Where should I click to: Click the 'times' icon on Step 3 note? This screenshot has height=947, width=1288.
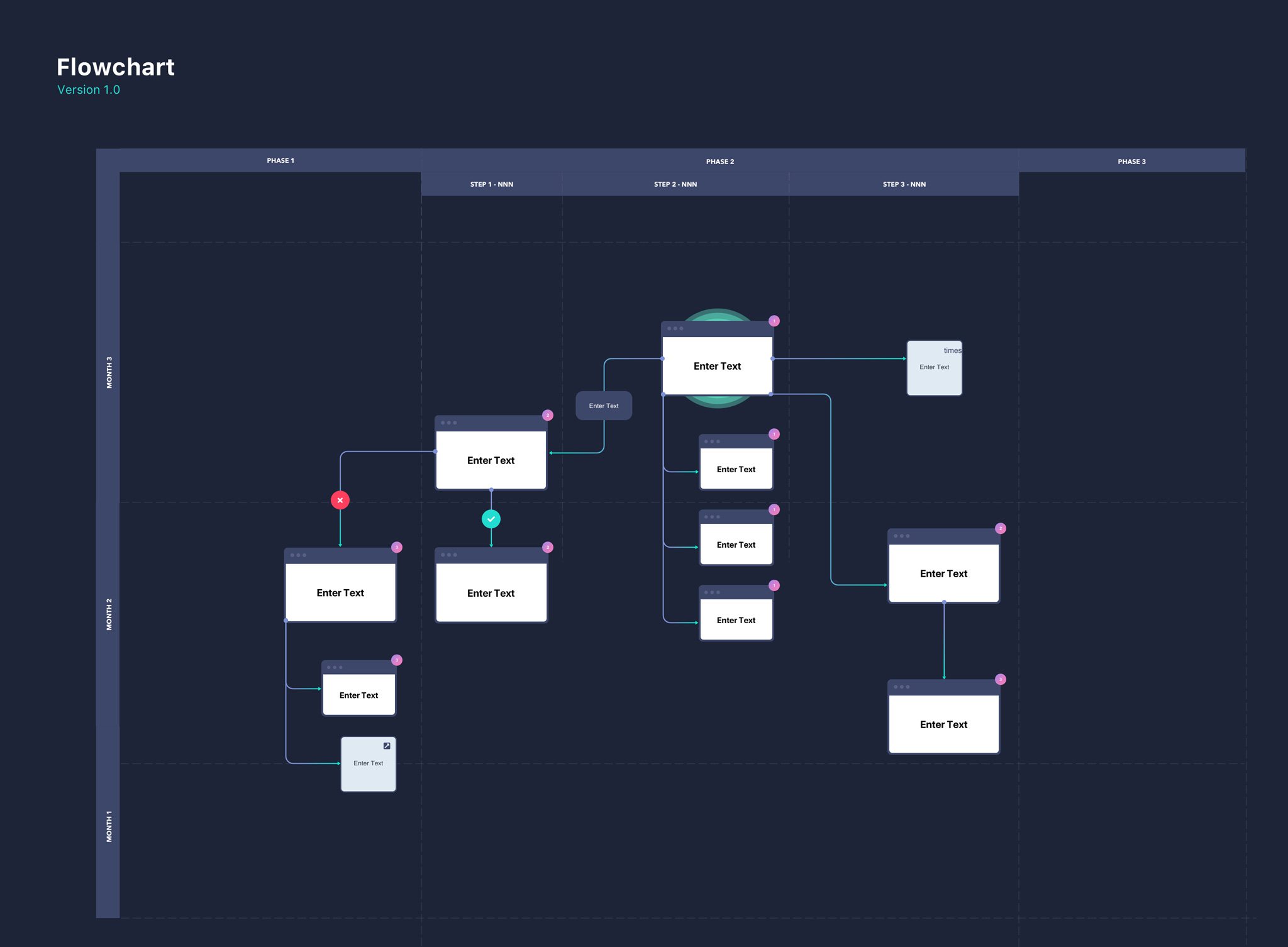coord(952,350)
